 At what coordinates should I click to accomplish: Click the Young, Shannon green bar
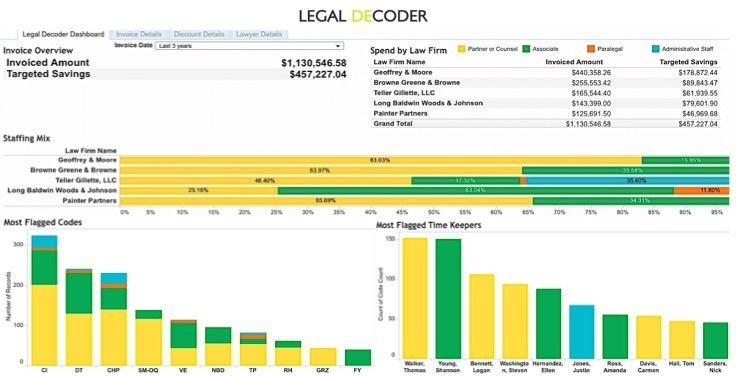(x=448, y=299)
